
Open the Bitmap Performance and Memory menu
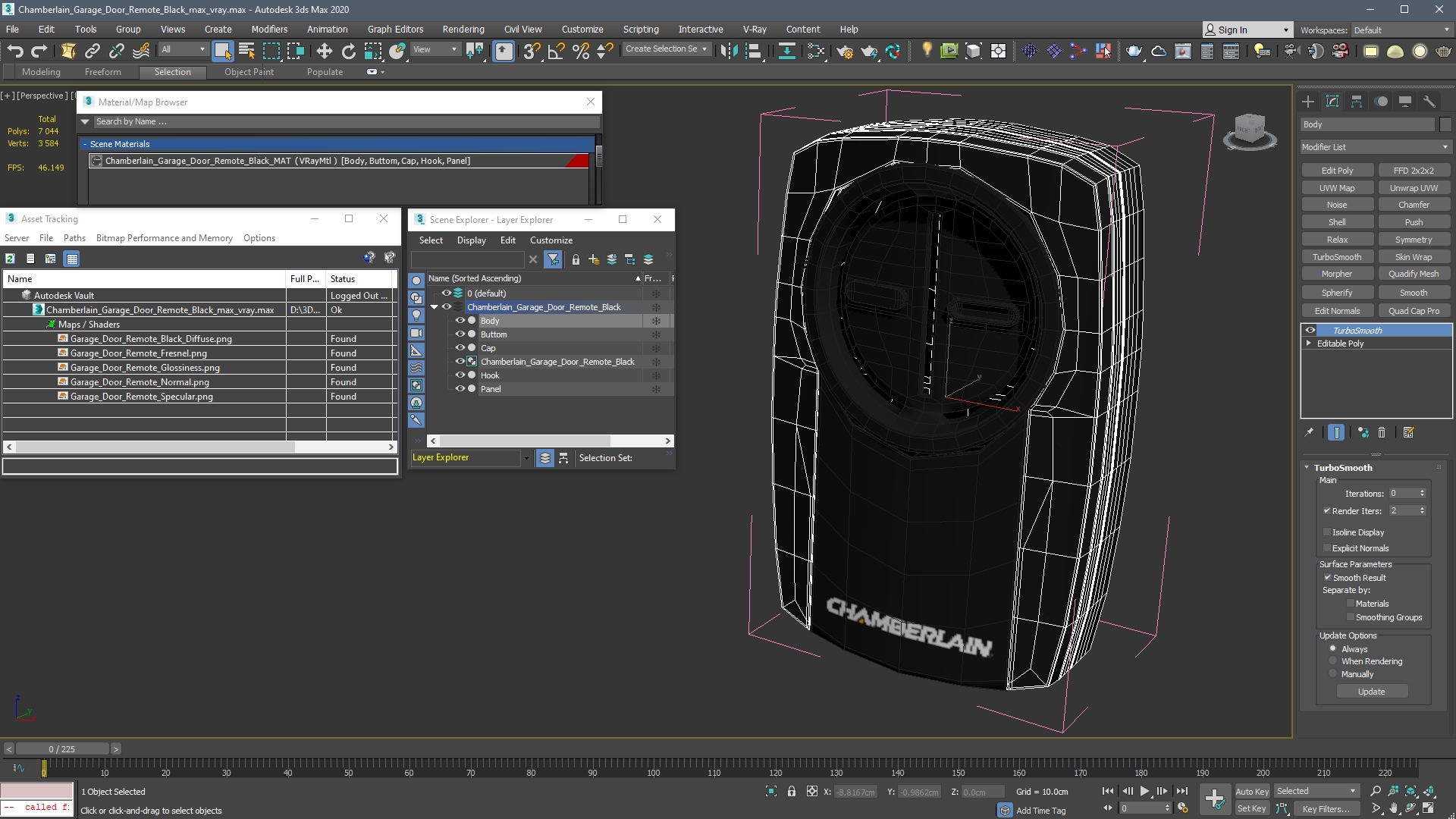click(x=164, y=237)
